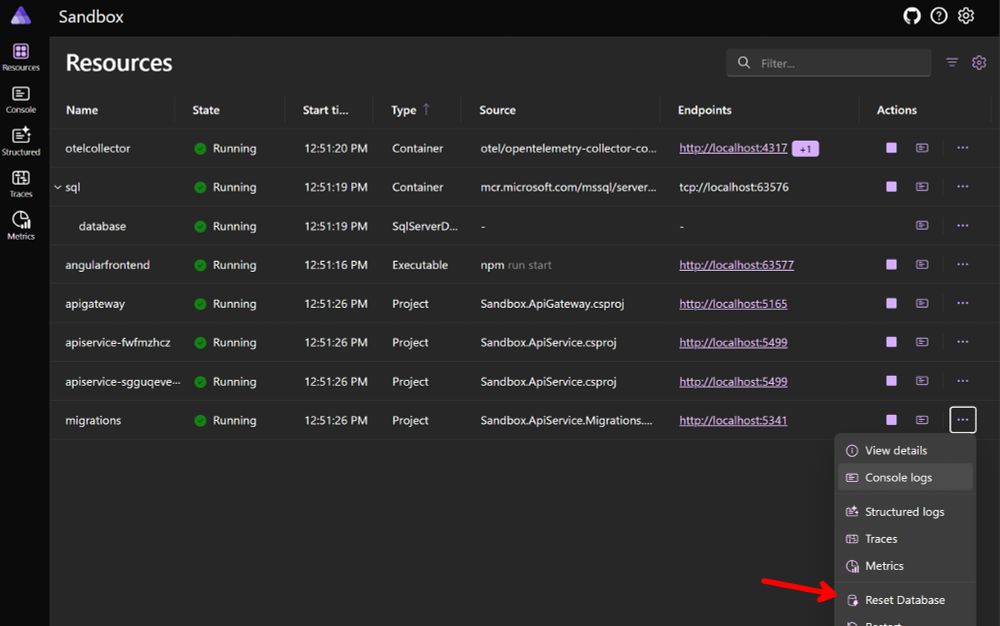This screenshot has width=1000, height=626.
Task: Focus the Filter search field
Action: tap(828, 62)
